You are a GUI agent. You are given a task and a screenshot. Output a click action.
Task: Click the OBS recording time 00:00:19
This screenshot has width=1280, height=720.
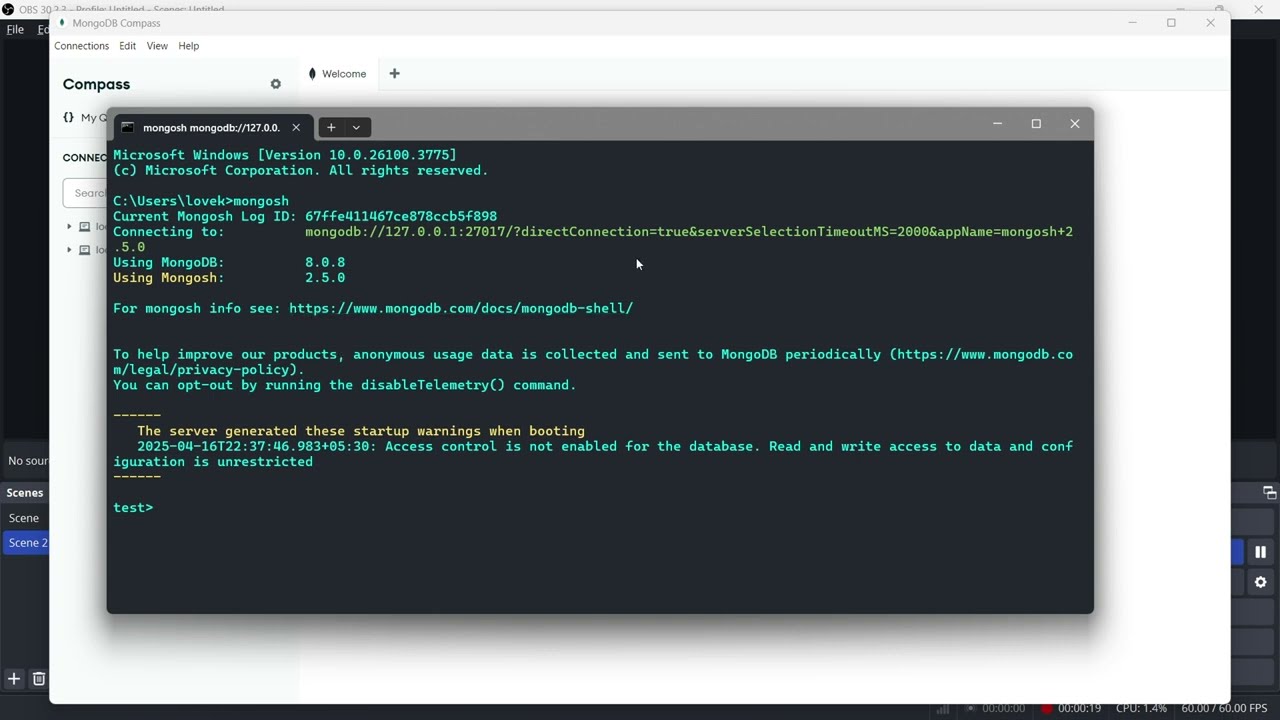pyautogui.click(x=1079, y=708)
